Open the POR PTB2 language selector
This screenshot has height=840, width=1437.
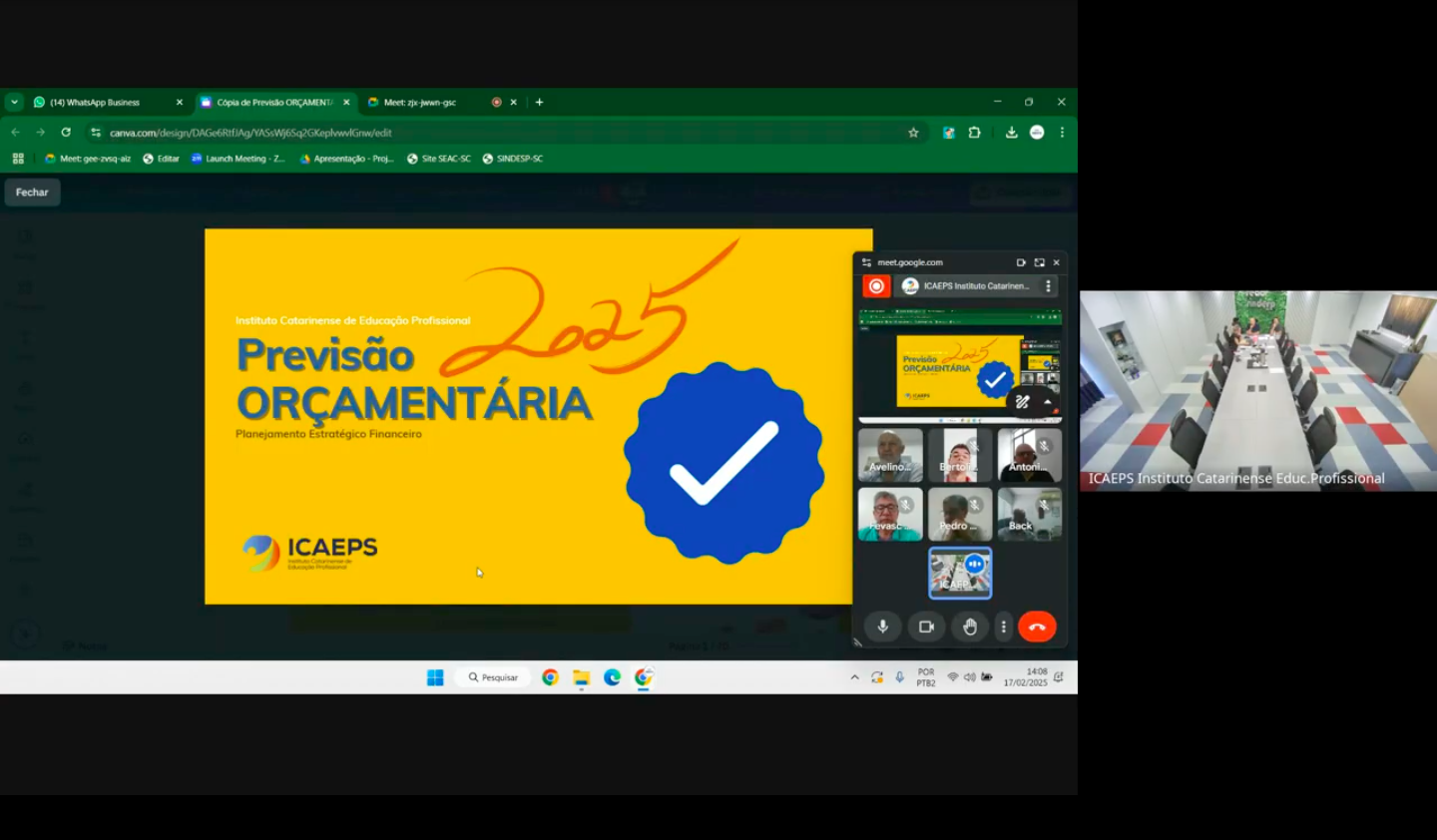(x=926, y=677)
